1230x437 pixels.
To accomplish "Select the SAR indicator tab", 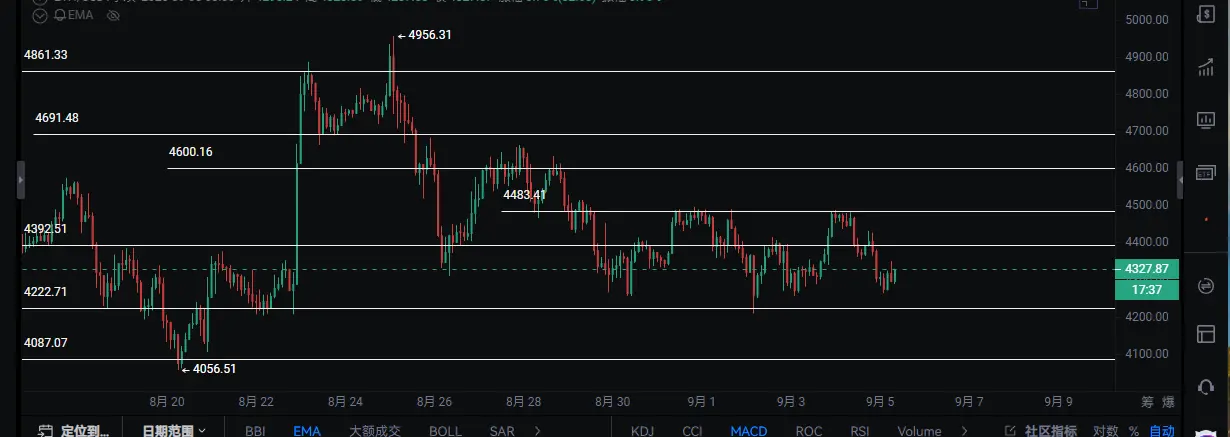I will pos(502,431).
